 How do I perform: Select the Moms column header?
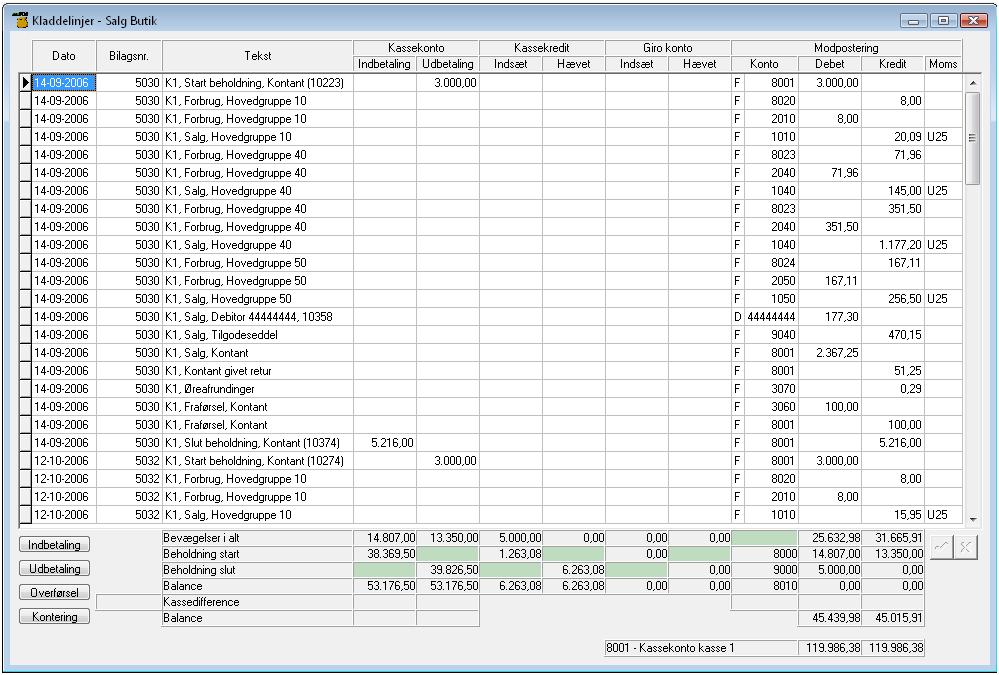[943, 64]
